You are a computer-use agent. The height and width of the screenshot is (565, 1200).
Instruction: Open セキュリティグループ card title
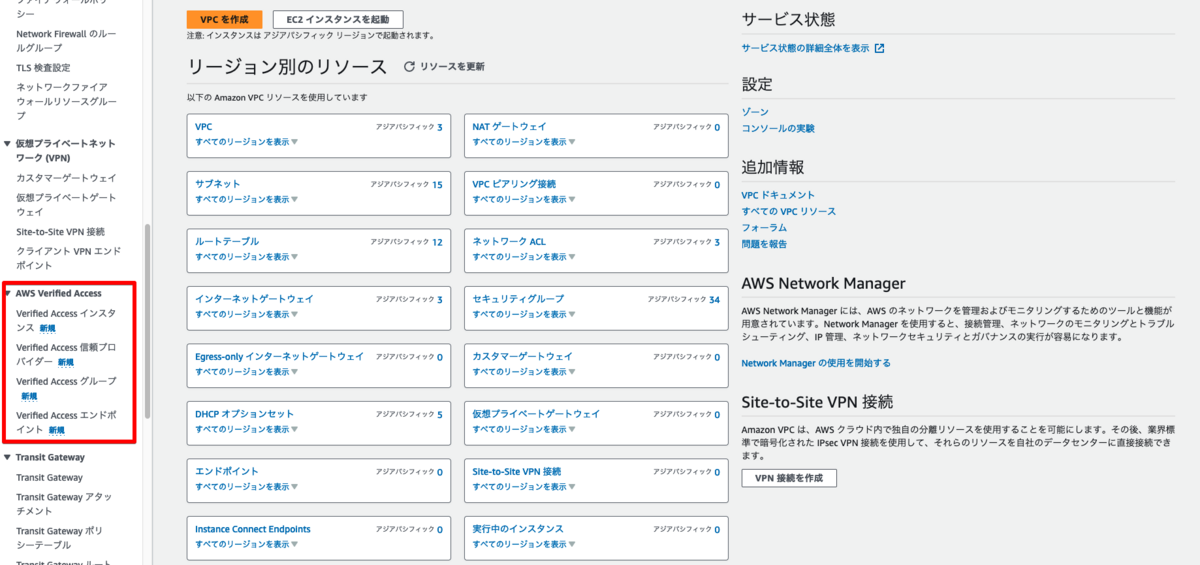click(x=518, y=299)
